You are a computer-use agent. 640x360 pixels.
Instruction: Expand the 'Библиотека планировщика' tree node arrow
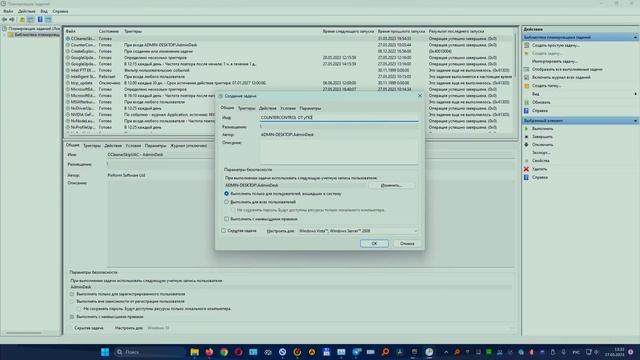pos(4,35)
